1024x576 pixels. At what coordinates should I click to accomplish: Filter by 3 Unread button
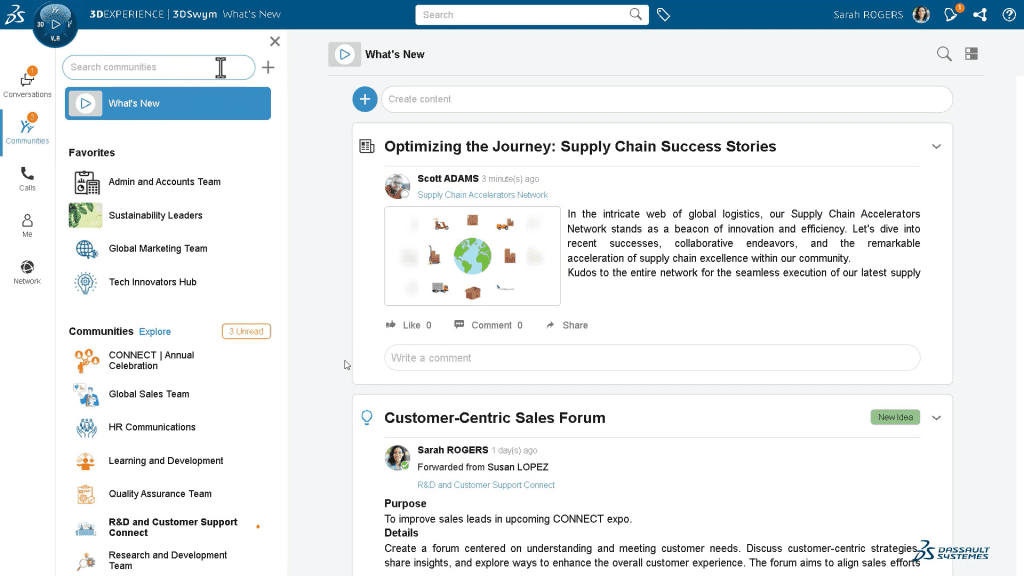246,331
